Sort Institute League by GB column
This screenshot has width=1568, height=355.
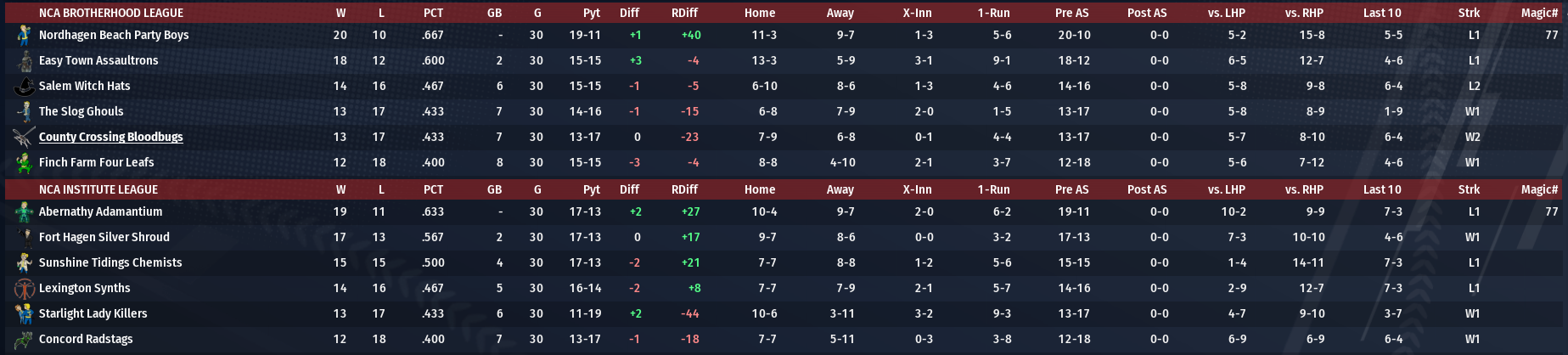coord(494,189)
